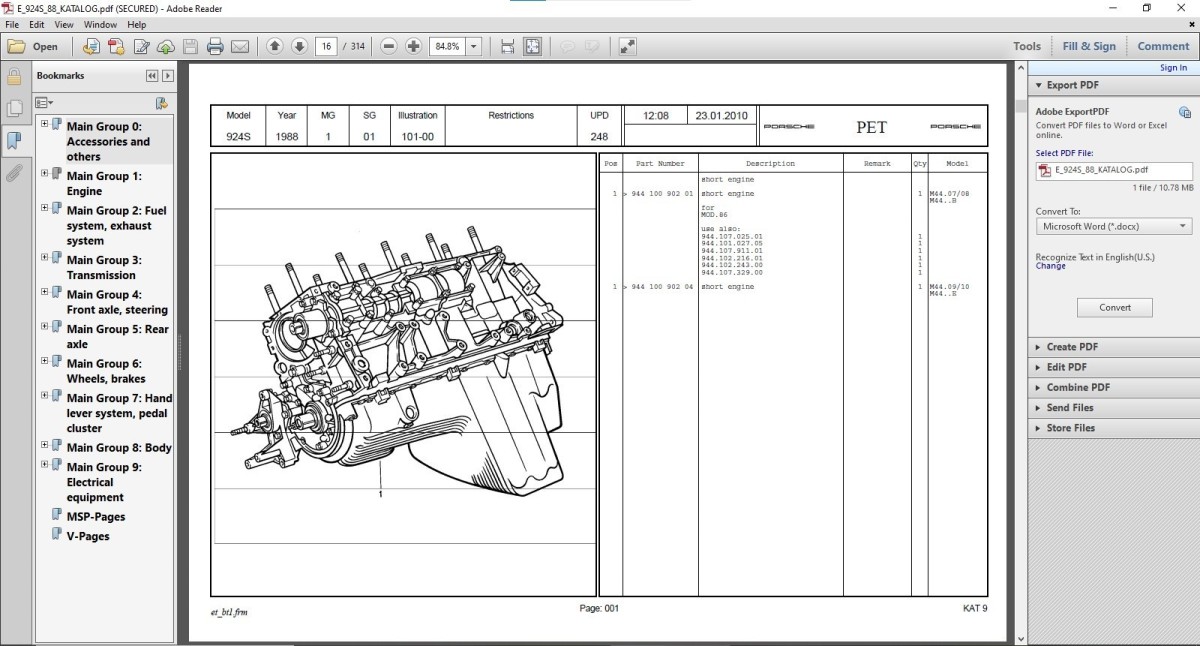Click the Save floppy disk icon

190,46
